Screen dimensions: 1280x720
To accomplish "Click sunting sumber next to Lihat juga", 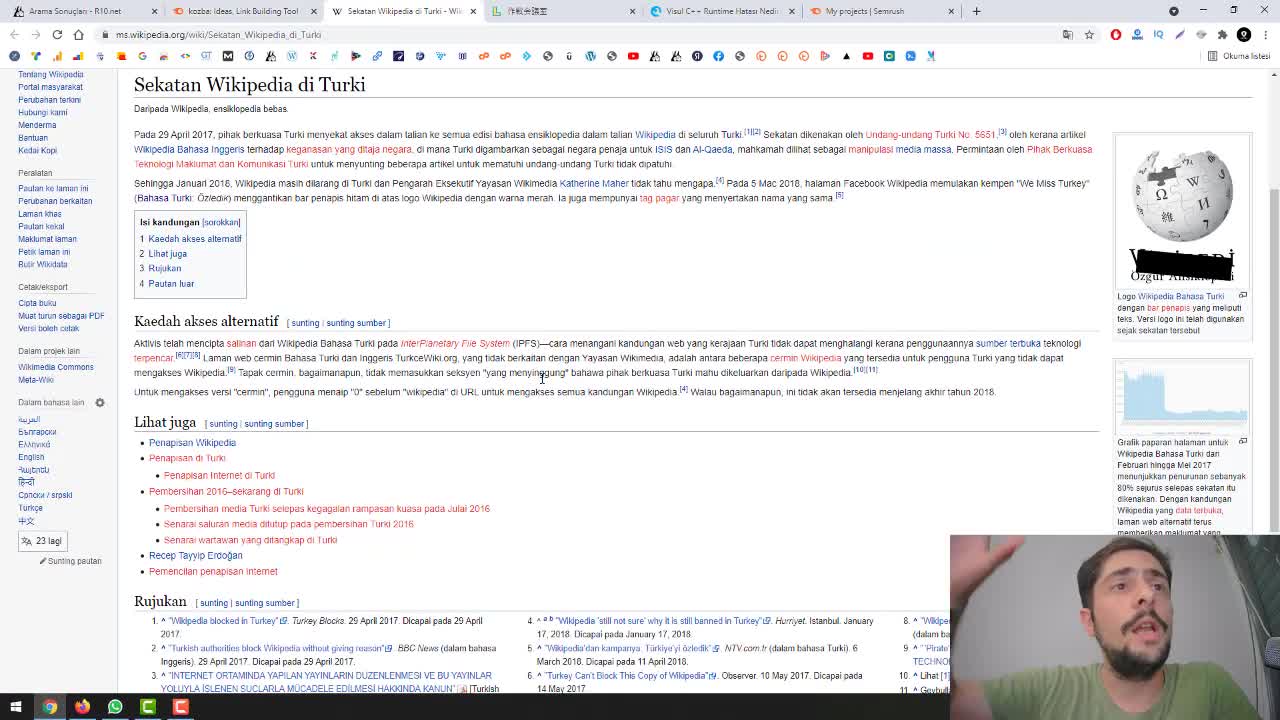I will pos(273,424).
